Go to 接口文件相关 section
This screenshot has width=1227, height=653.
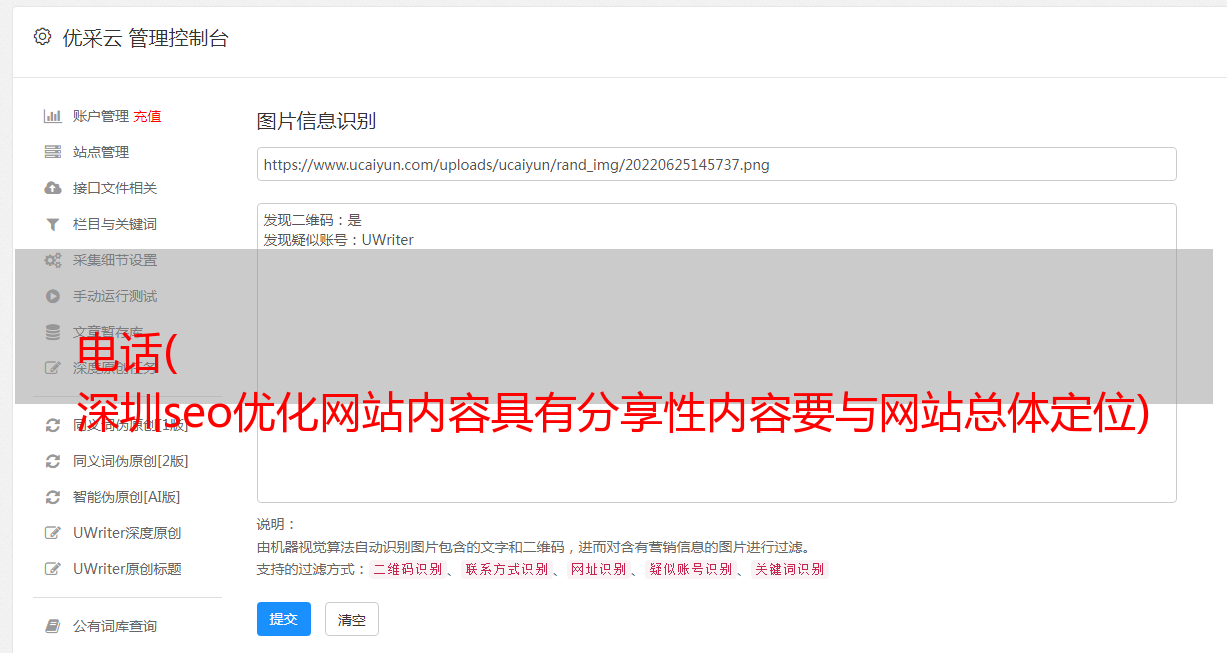coord(115,188)
